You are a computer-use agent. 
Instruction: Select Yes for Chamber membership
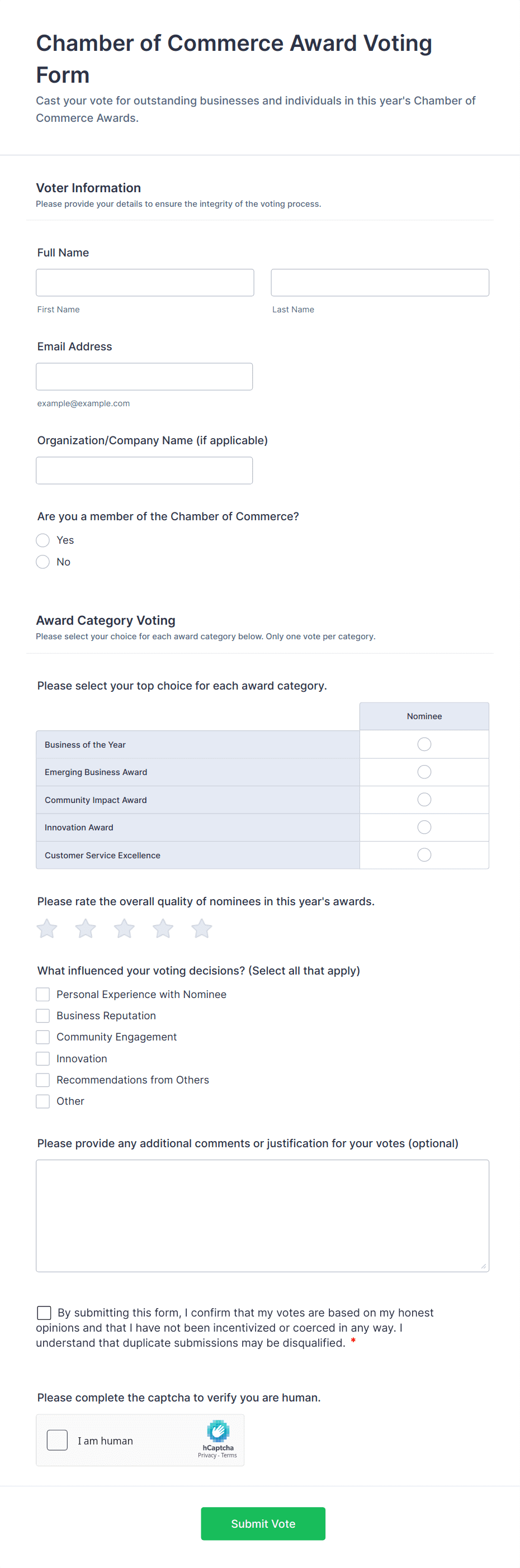pyautogui.click(x=42, y=540)
